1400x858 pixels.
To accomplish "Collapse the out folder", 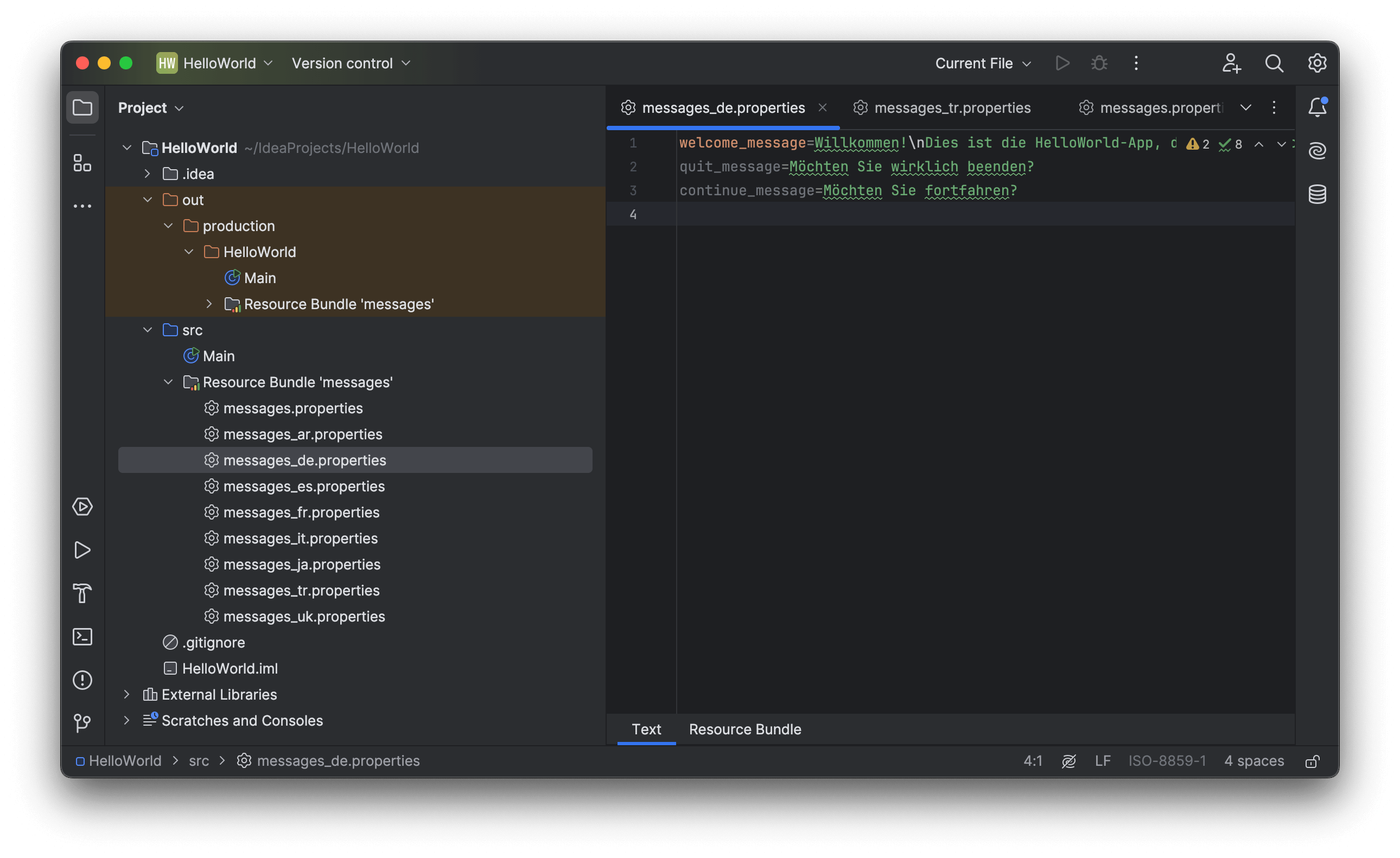I will (x=147, y=200).
